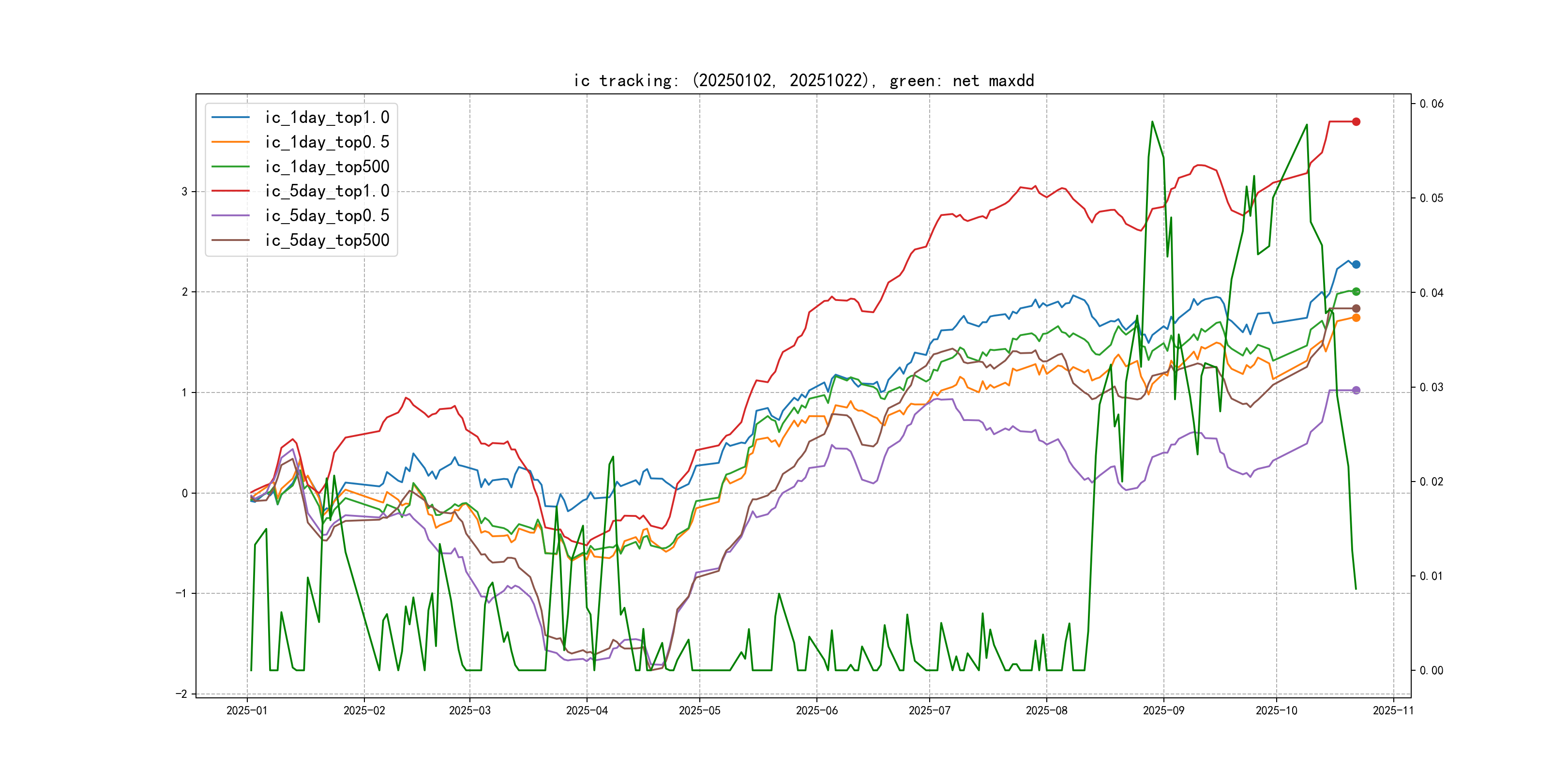
Task: Click the 3 left axis tick label
Action: coord(184,192)
